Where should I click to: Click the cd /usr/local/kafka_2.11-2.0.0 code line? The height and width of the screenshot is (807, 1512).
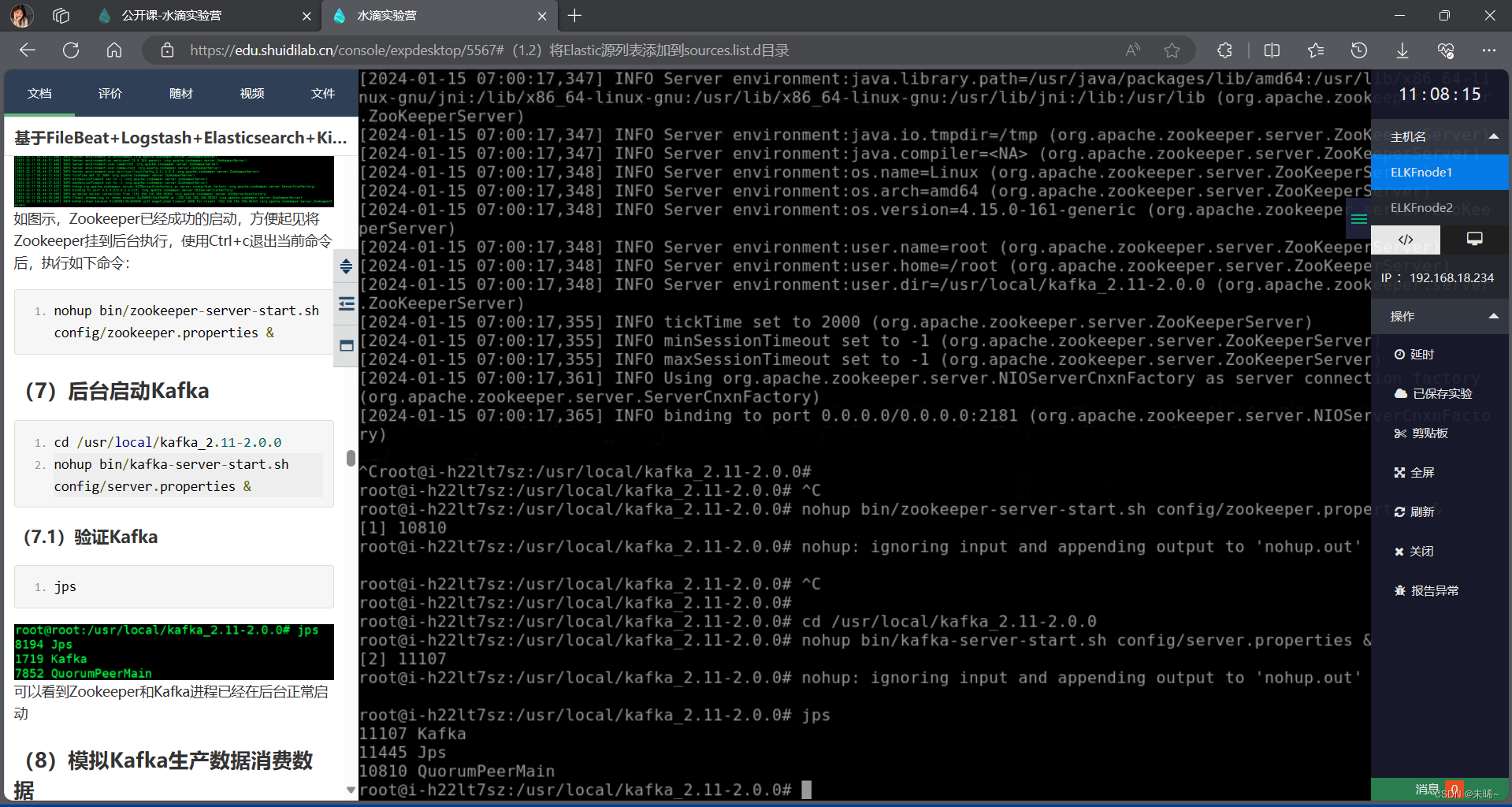[167, 442]
